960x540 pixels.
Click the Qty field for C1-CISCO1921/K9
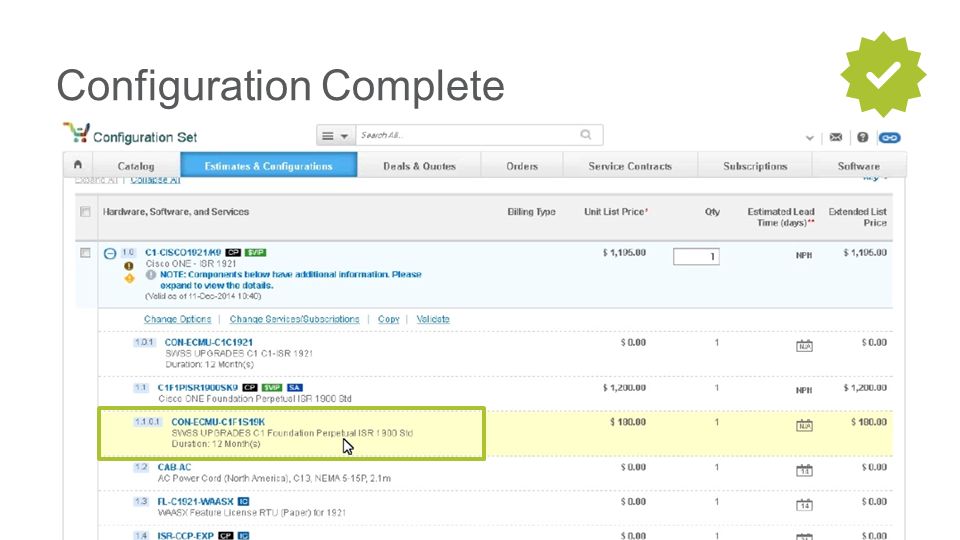[x=696, y=257]
